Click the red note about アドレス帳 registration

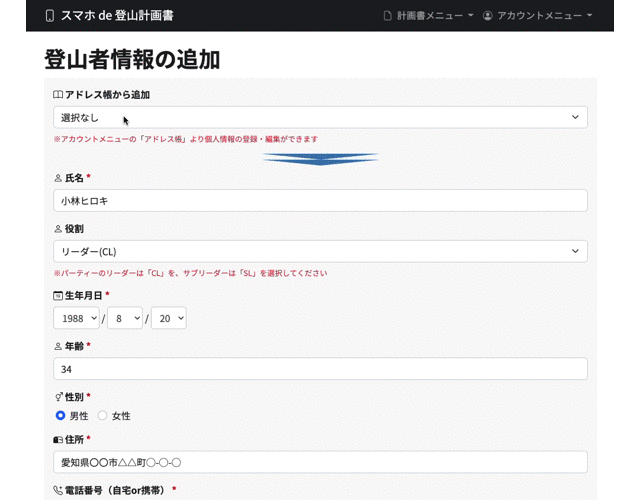point(186,139)
